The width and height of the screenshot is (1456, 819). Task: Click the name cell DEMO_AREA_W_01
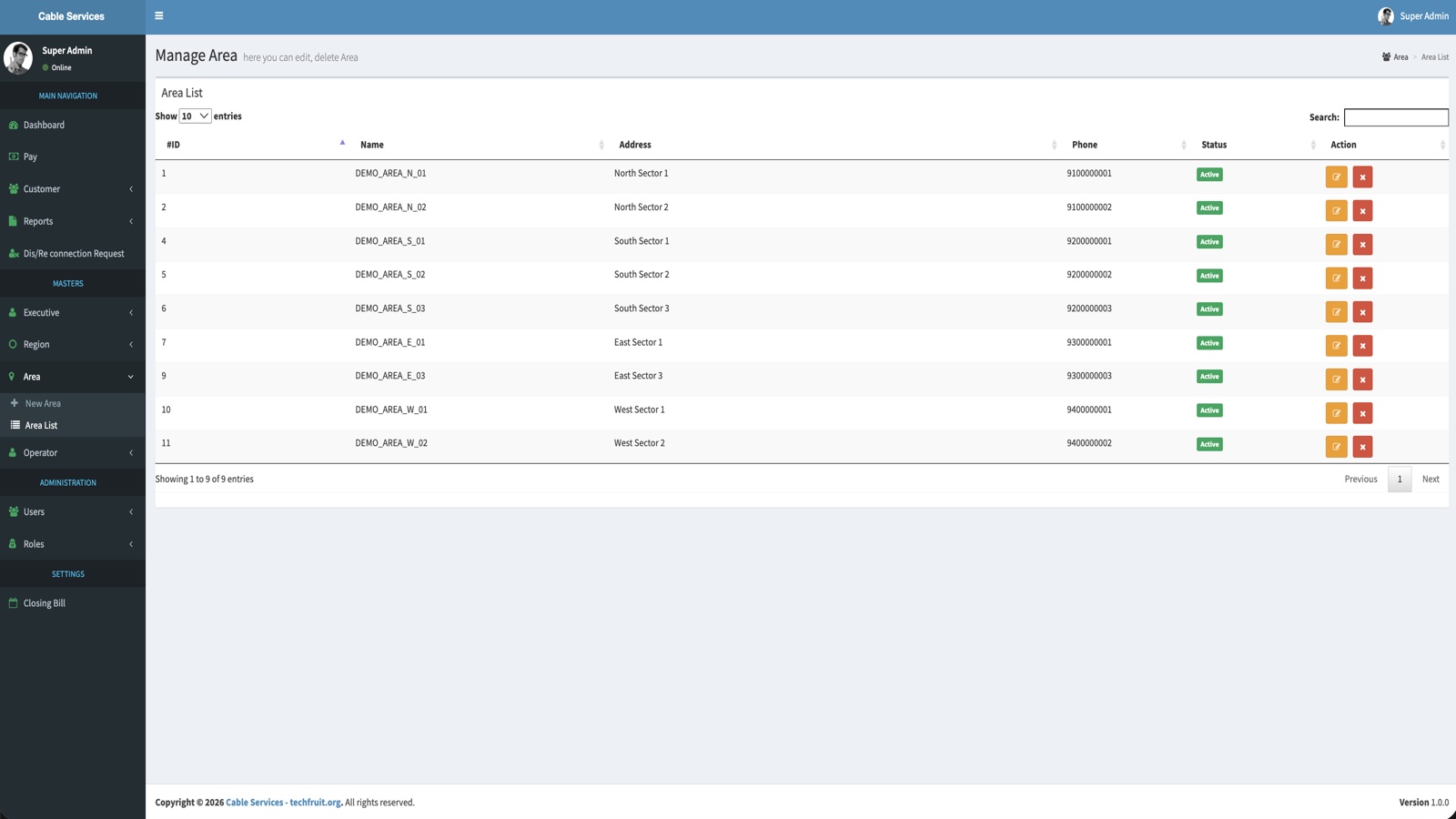point(391,409)
